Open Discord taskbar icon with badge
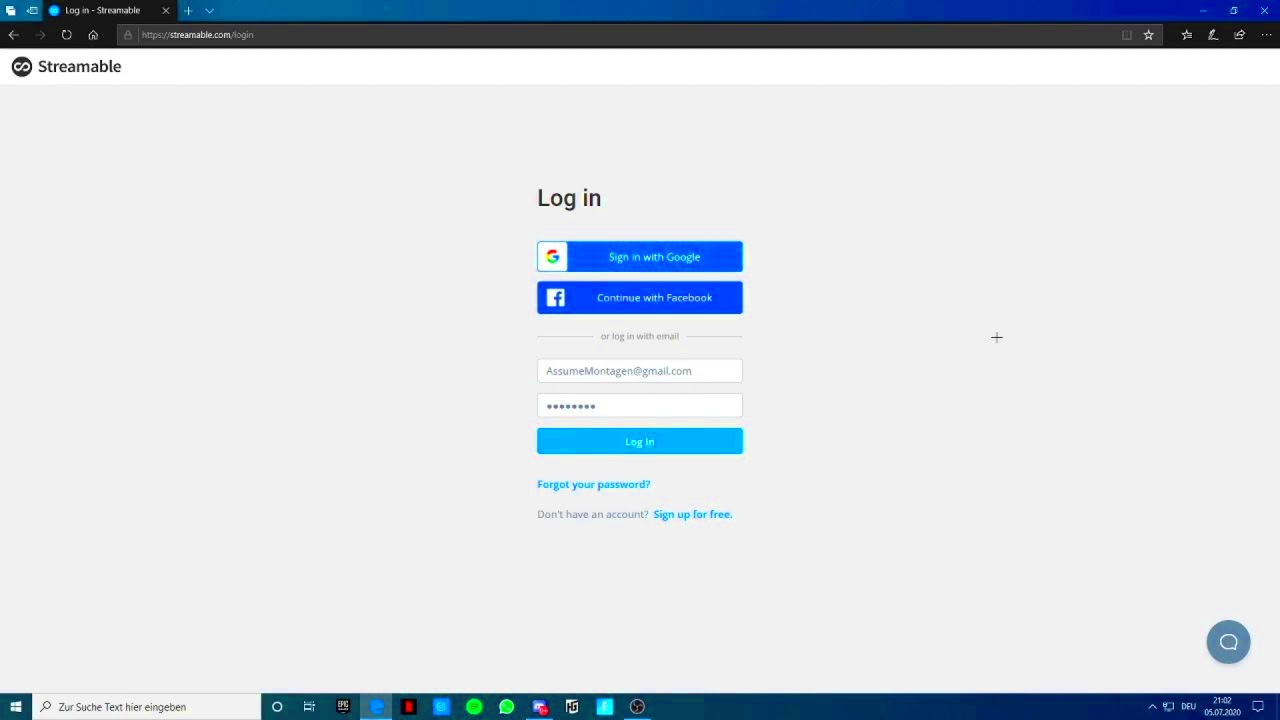The height and width of the screenshot is (720, 1280). click(x=540, y=707)
